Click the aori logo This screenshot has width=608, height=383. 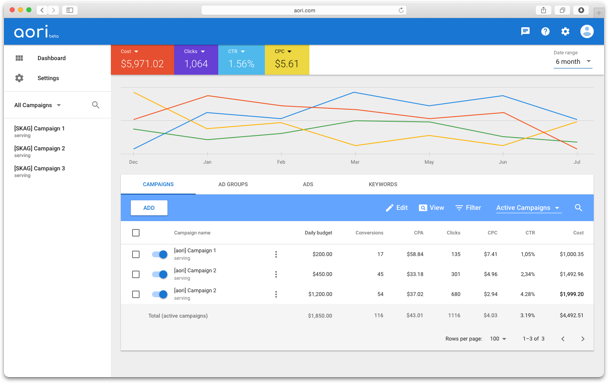tap(36, 32)
